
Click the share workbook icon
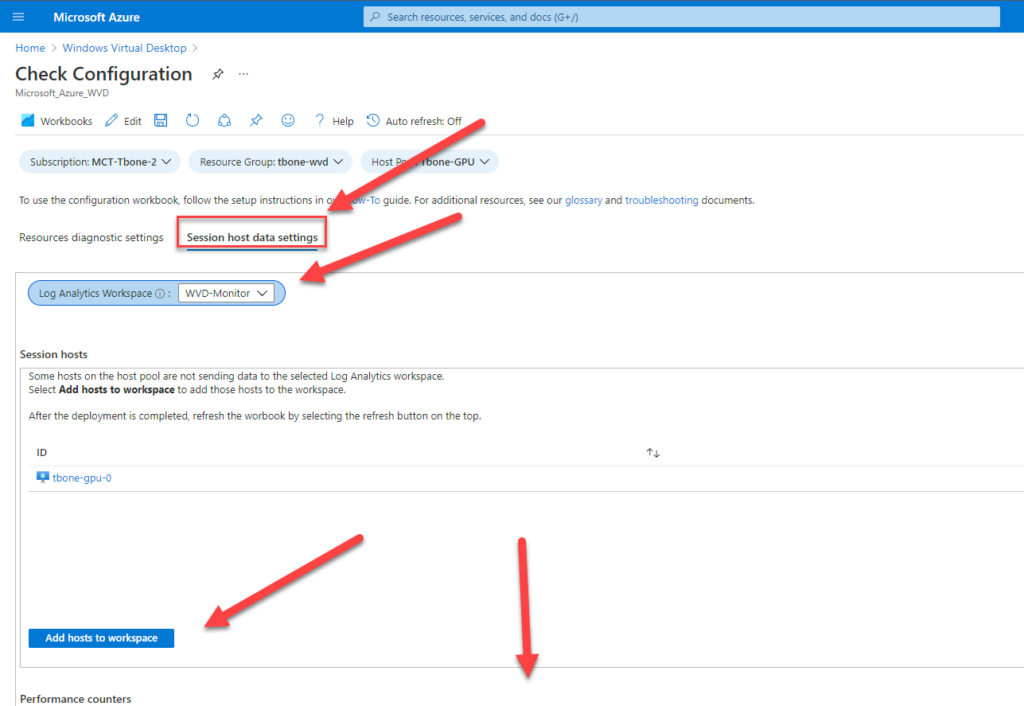[x=224, y=120]
